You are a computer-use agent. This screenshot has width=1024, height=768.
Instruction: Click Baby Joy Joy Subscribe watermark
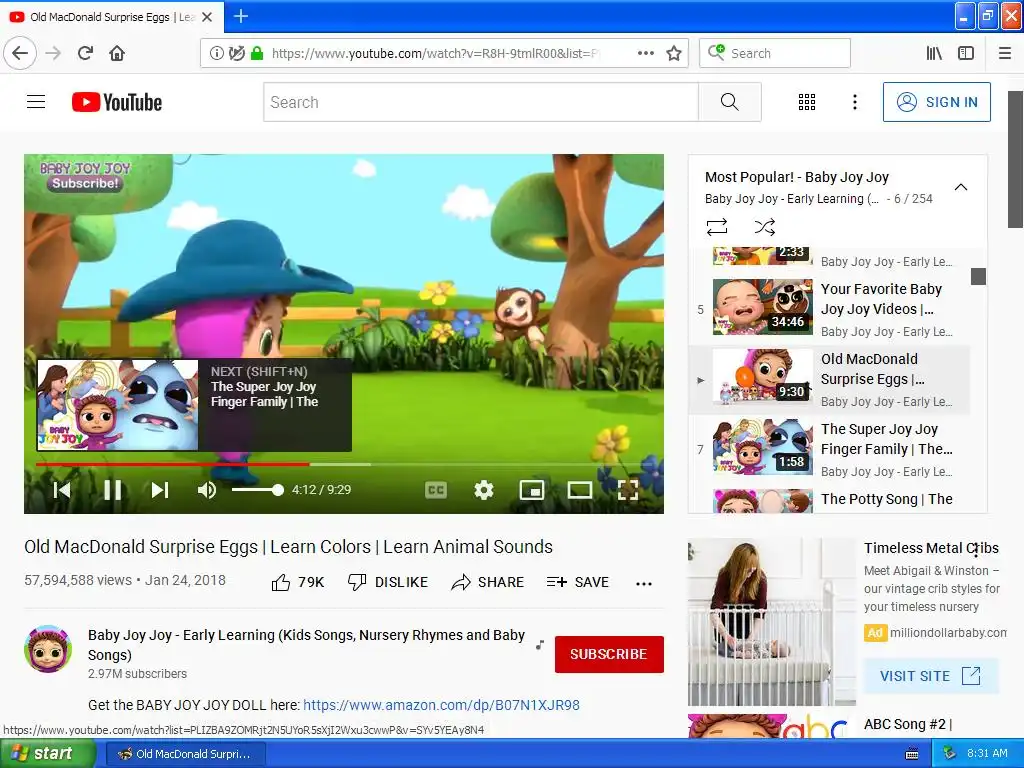click(85, 176)
